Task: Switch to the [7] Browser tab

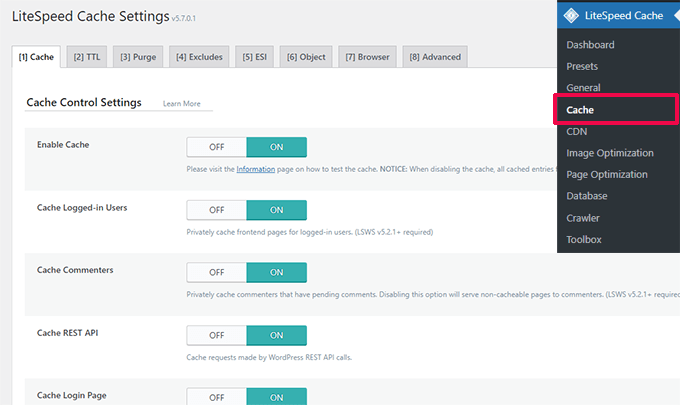Action: tap(367, 57)
